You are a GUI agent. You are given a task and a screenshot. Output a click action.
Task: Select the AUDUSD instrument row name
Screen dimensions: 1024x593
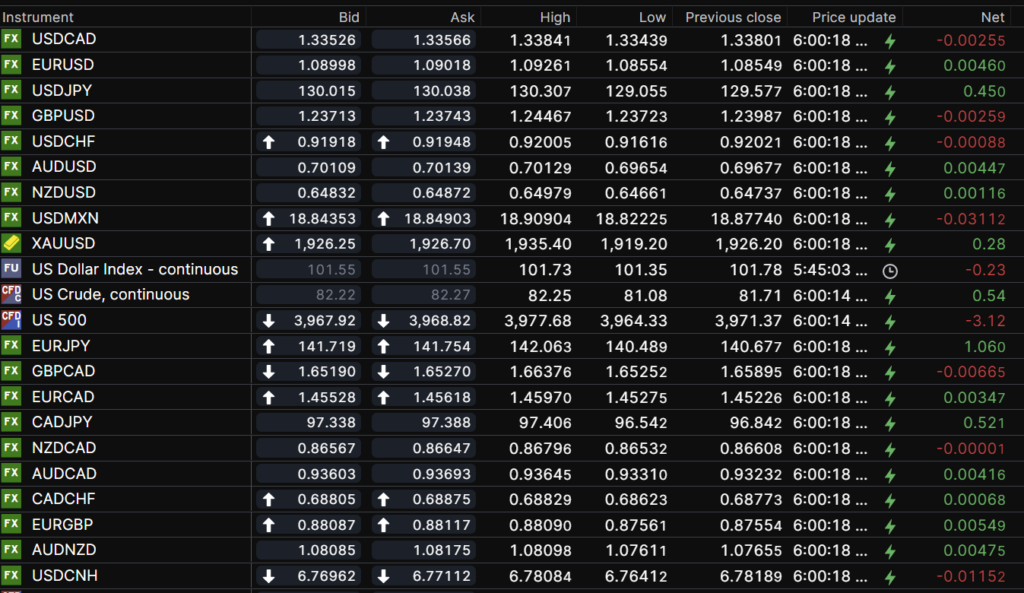click(x=64, y=167)
